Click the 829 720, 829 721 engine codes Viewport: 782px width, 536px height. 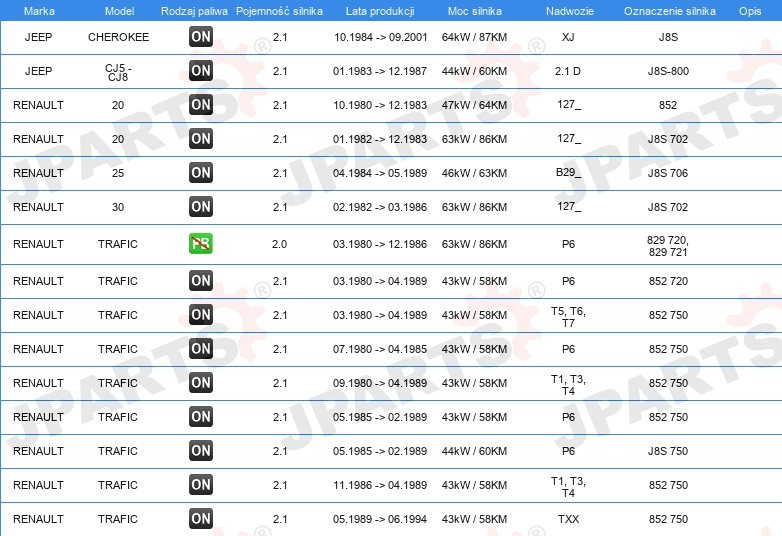pyautogui.click(x=668, y=246)
